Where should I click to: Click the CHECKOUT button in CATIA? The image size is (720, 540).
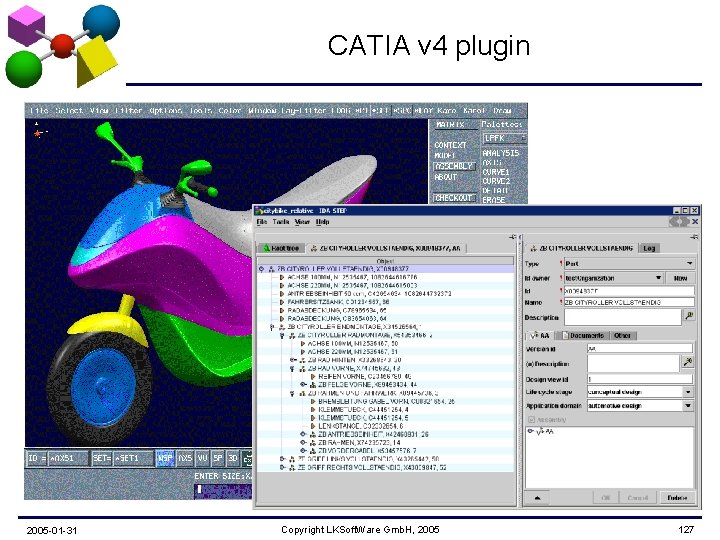tap(453, 198)
